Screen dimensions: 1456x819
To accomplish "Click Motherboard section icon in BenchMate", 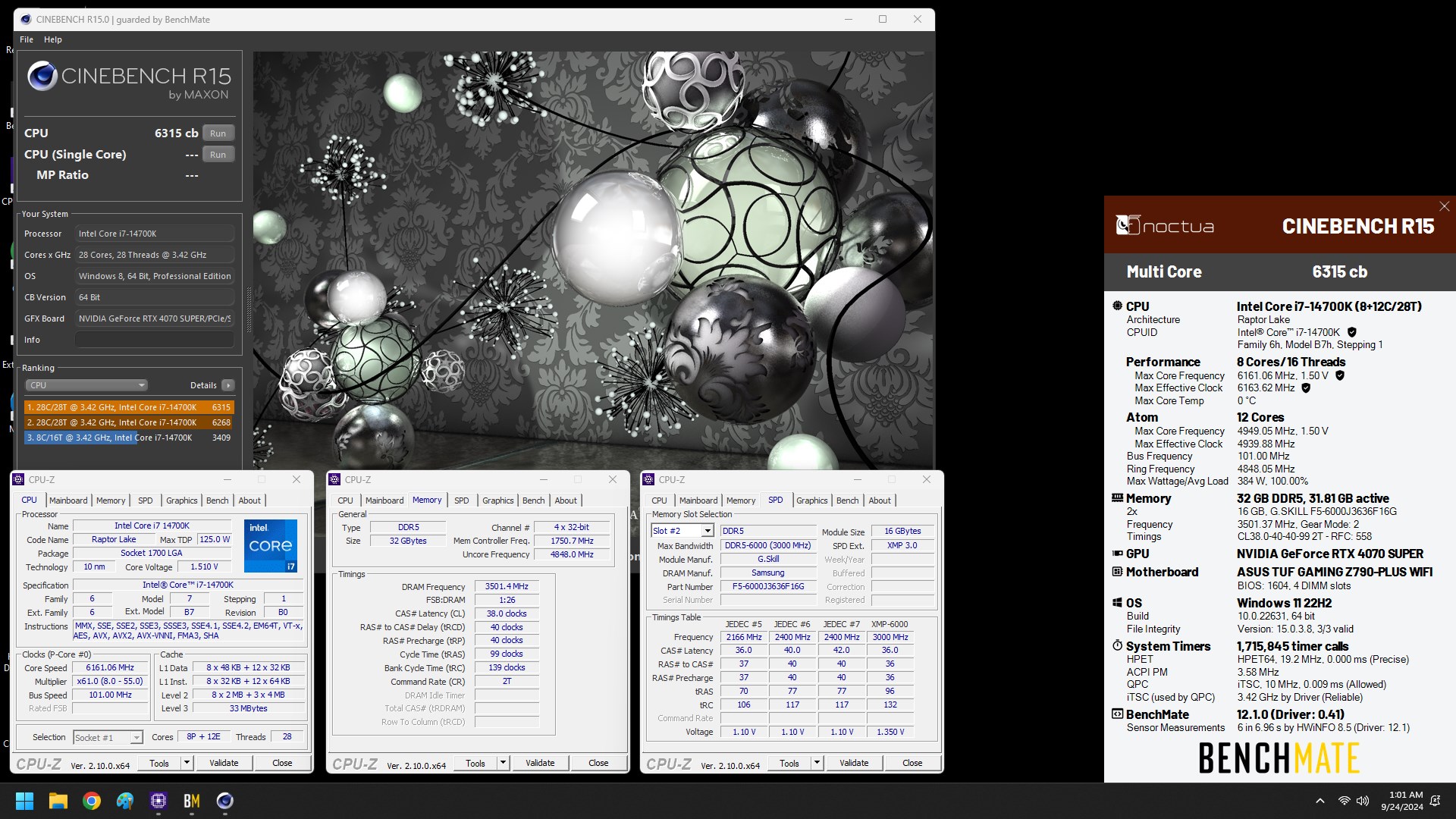I will (1117, 572).
